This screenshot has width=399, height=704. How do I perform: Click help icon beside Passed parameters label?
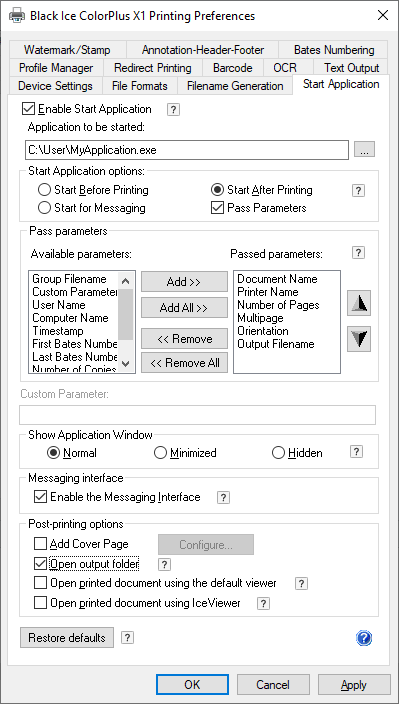(358, 253)
